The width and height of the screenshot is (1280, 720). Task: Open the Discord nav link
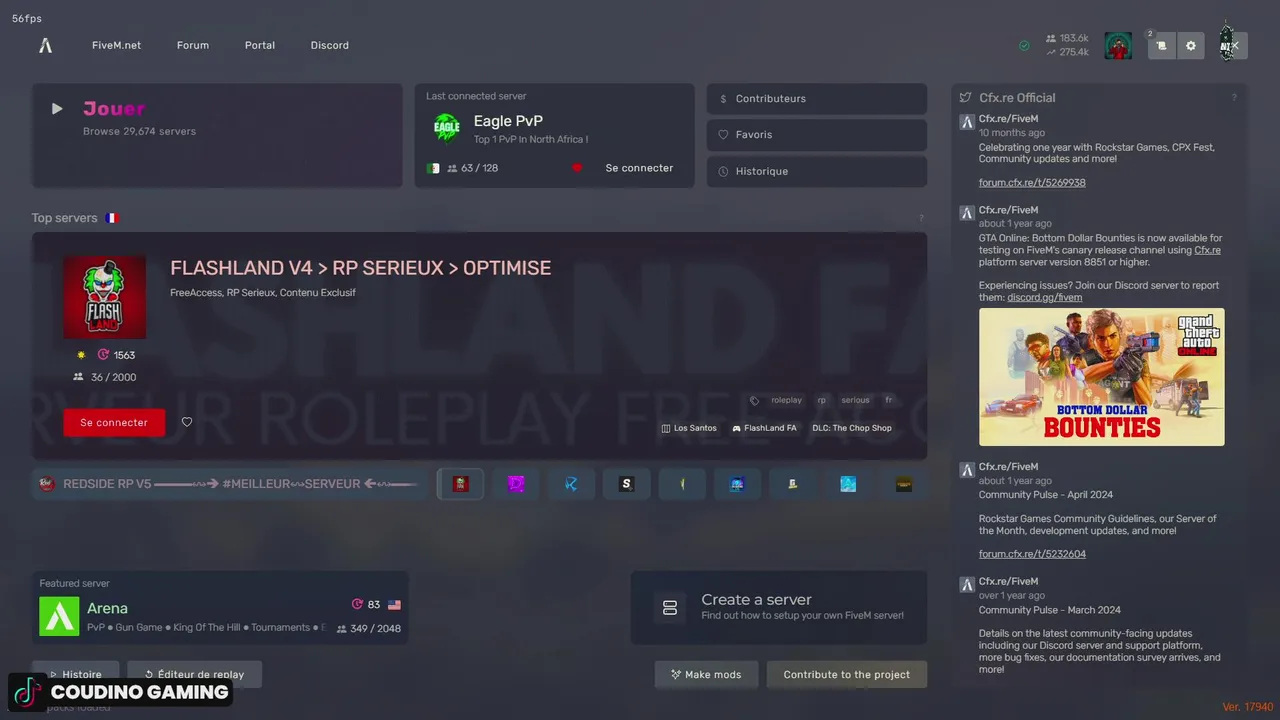[x=330, y=45]
